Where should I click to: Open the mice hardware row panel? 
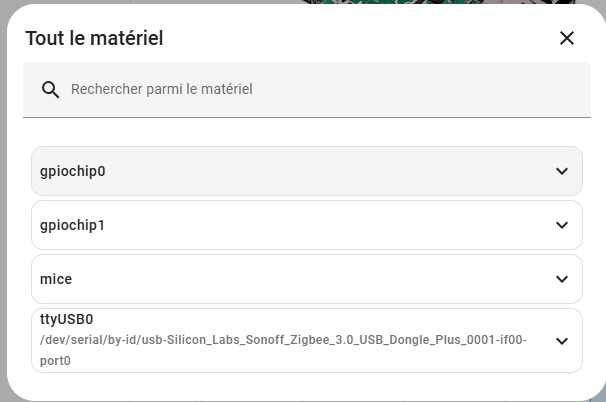click(x=300, y=279)
